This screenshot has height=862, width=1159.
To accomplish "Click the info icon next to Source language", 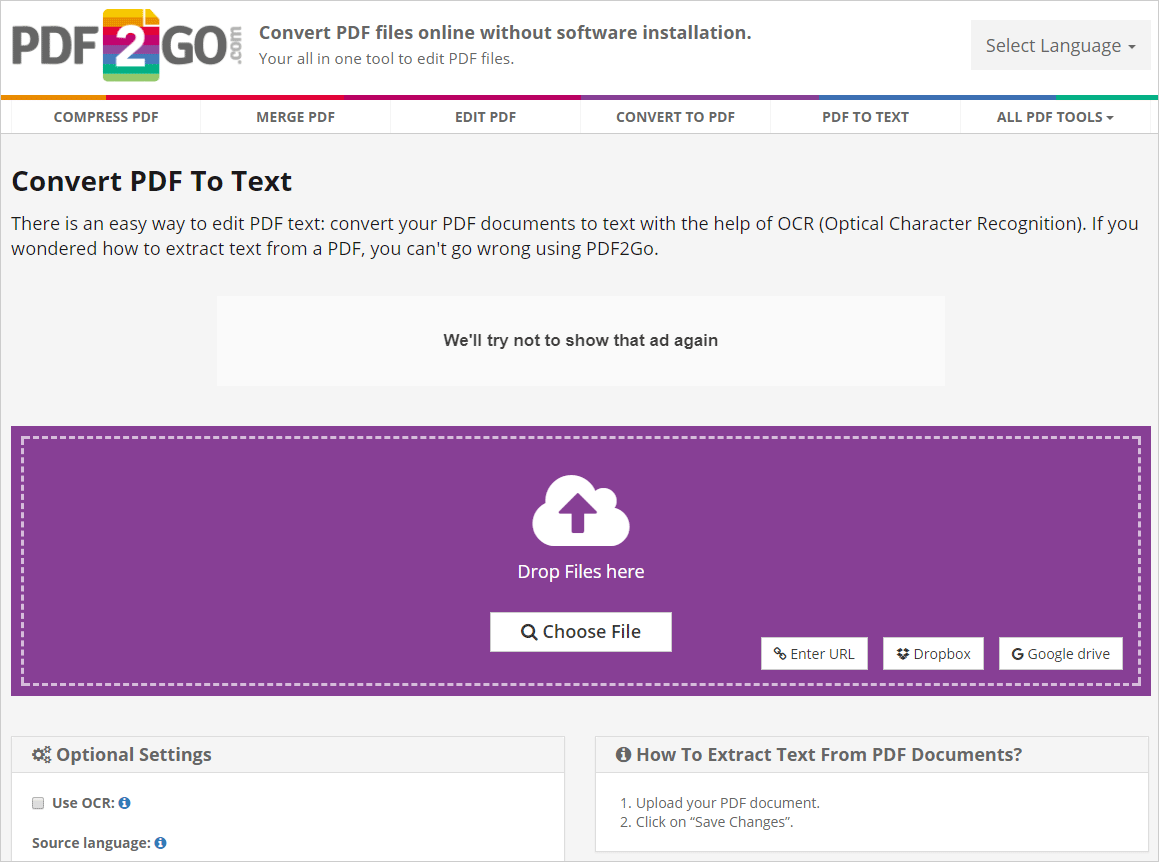I will pos(160,843).
